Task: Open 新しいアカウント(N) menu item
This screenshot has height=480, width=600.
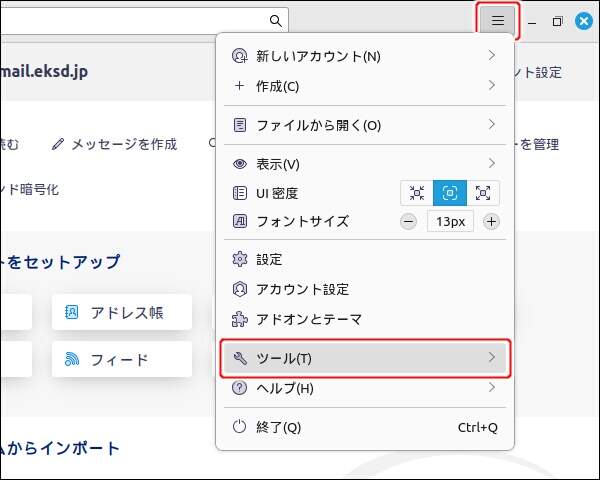Action: (x=365, y=56)
